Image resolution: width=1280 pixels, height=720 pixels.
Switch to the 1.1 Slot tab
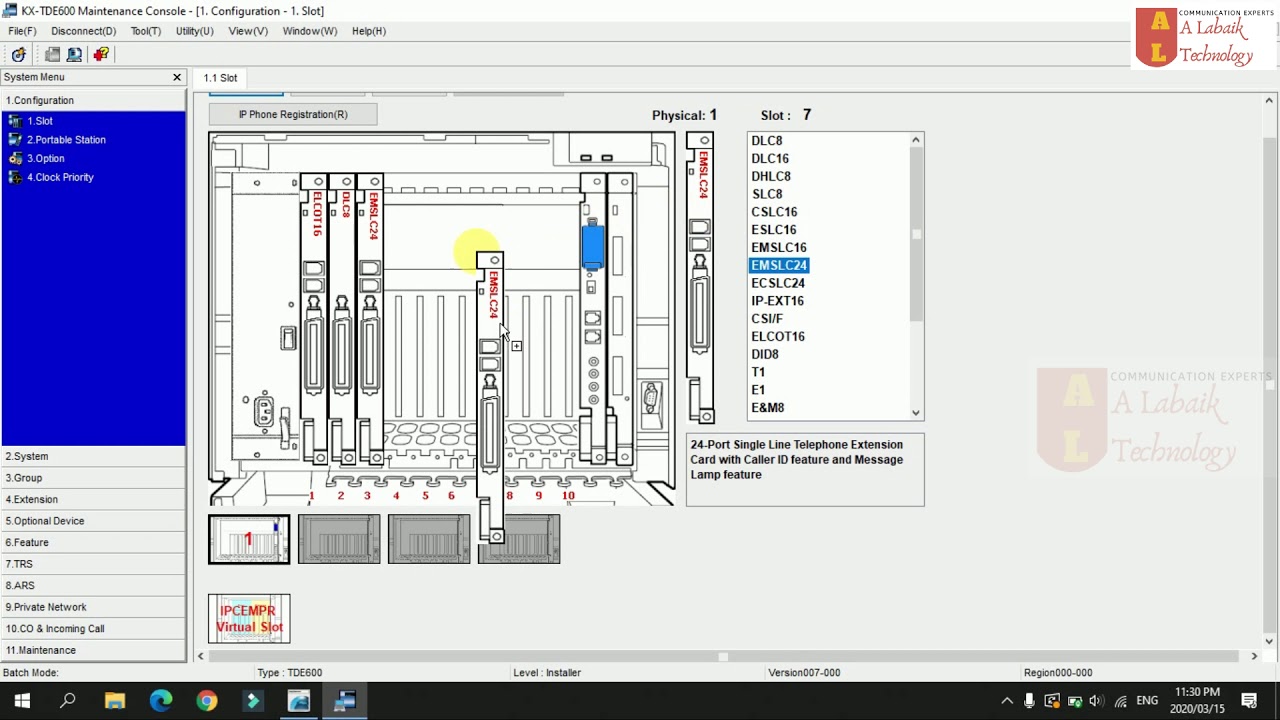click(x=221, y=78)
